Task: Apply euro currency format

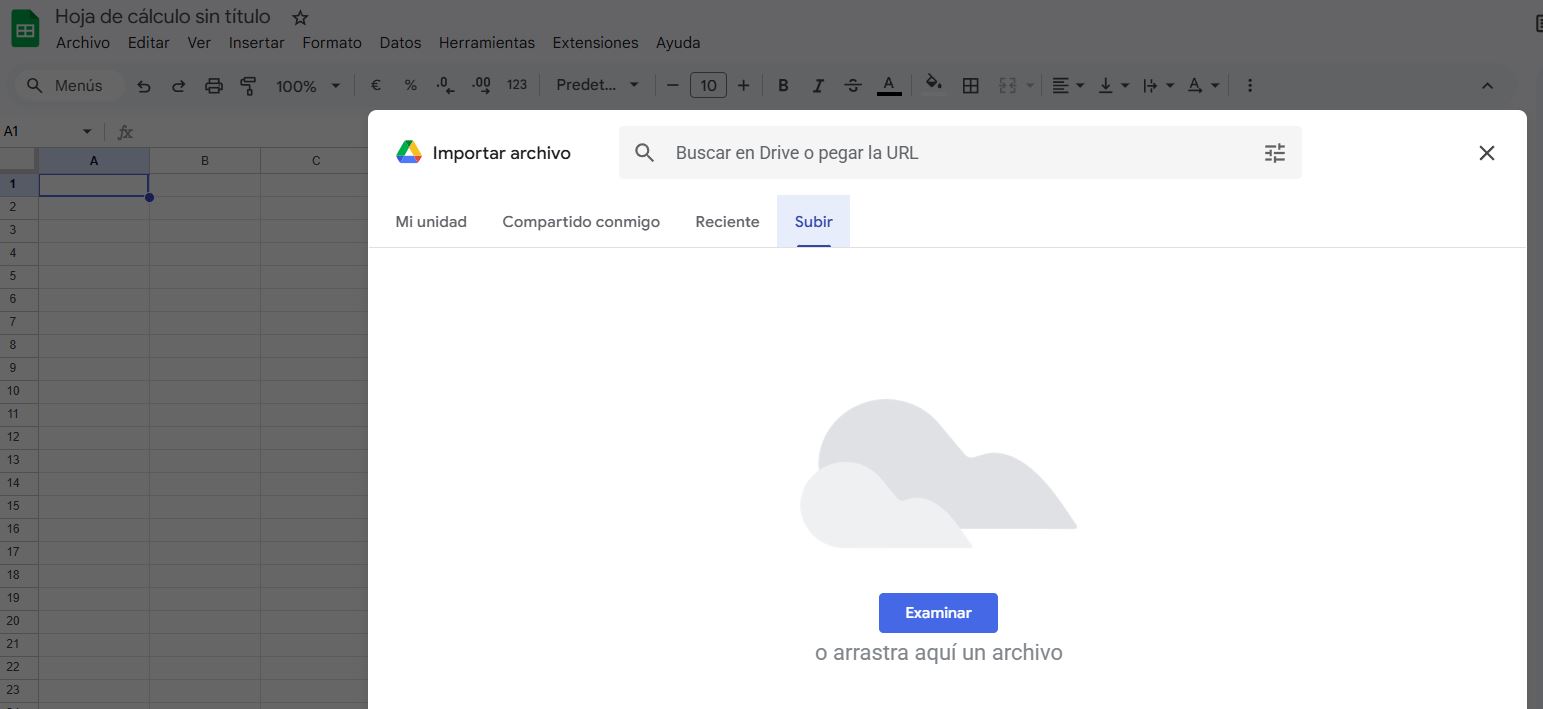Action: click(376, 86)
